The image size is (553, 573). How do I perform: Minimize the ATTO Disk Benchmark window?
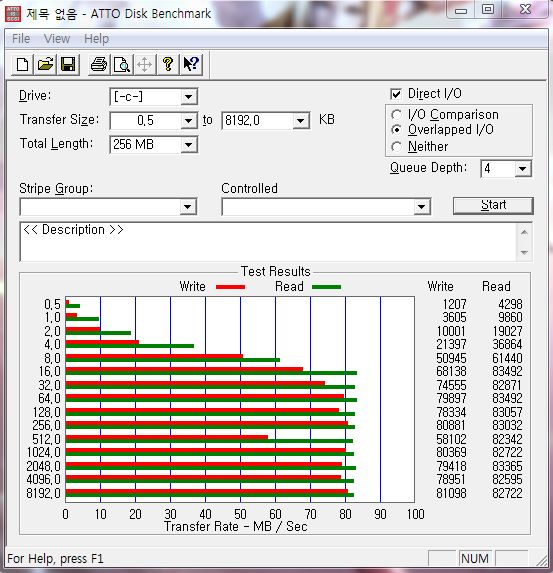click(x=461, y=10)
